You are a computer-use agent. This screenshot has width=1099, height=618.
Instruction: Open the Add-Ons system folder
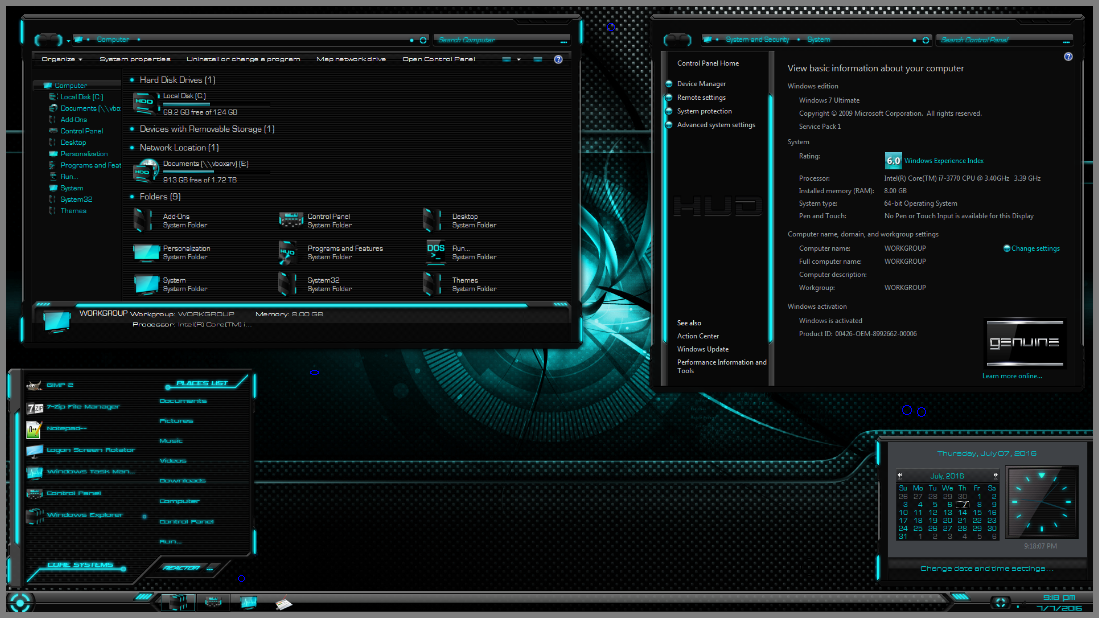coord(171,221)
